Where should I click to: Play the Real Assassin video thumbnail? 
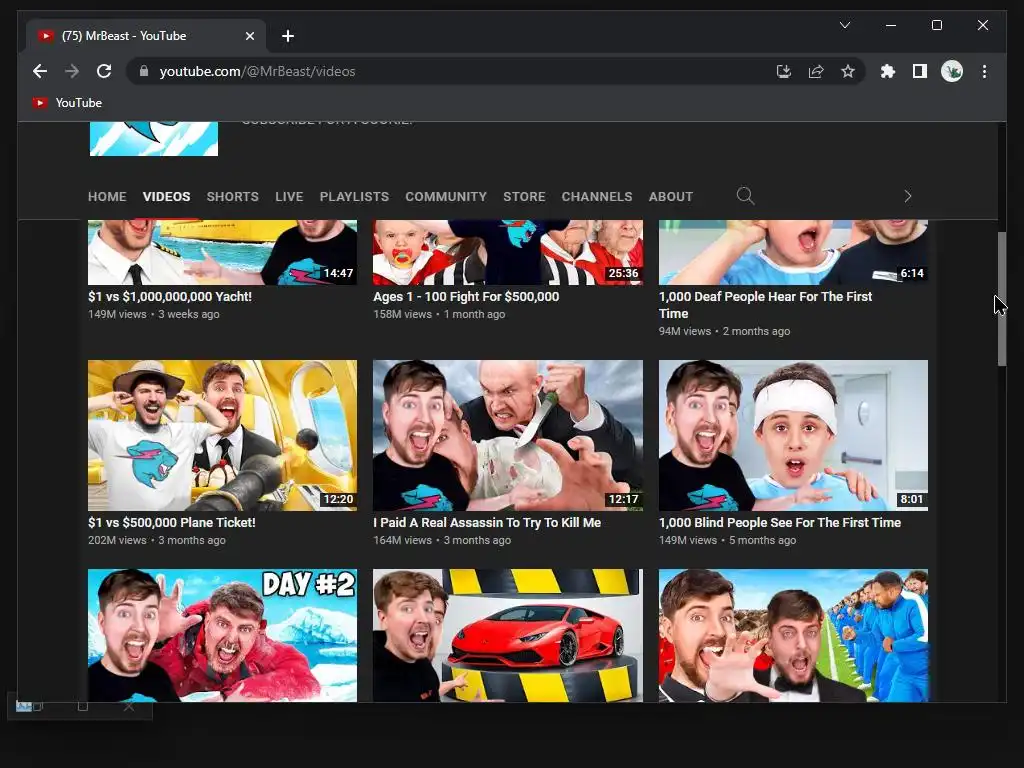tap(507, 435)
